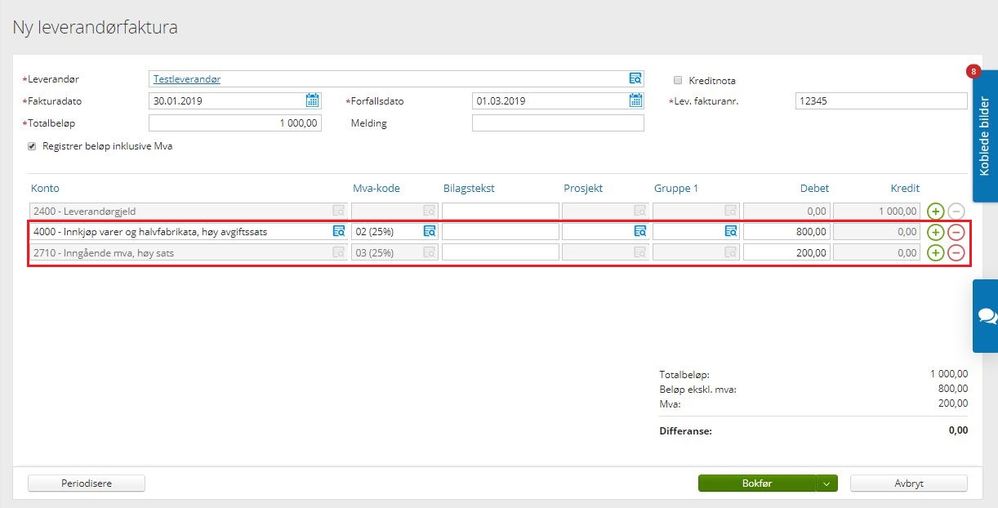Open calendar picker for Fakturadato

tap(313, 101)
